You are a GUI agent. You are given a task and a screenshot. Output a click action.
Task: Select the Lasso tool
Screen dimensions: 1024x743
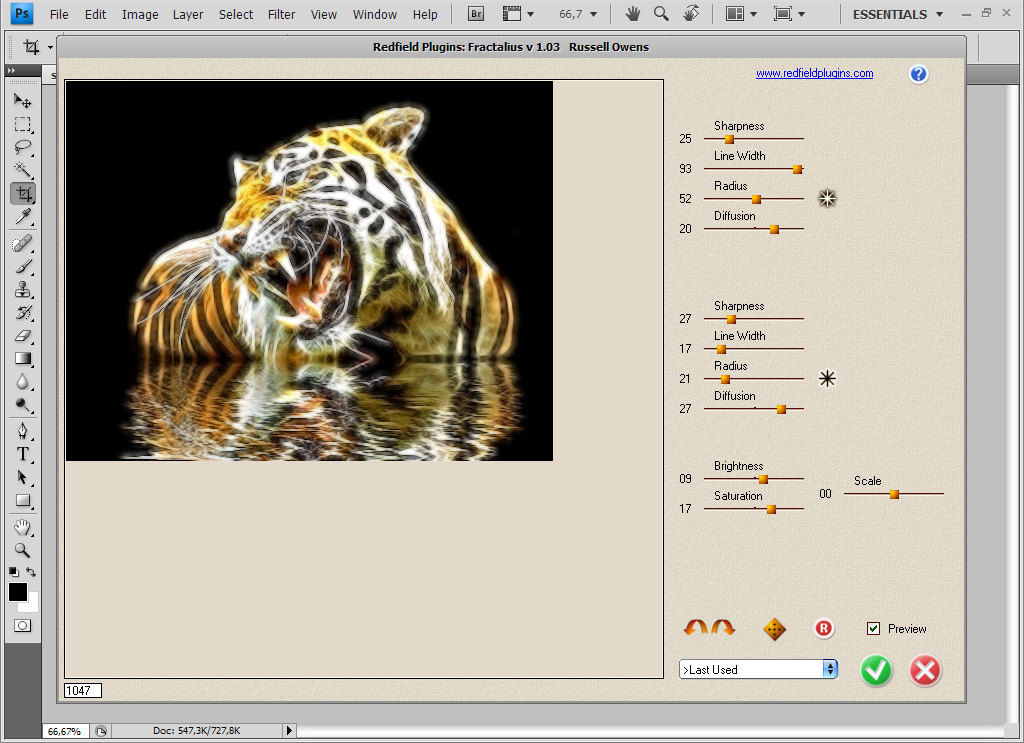23,147
